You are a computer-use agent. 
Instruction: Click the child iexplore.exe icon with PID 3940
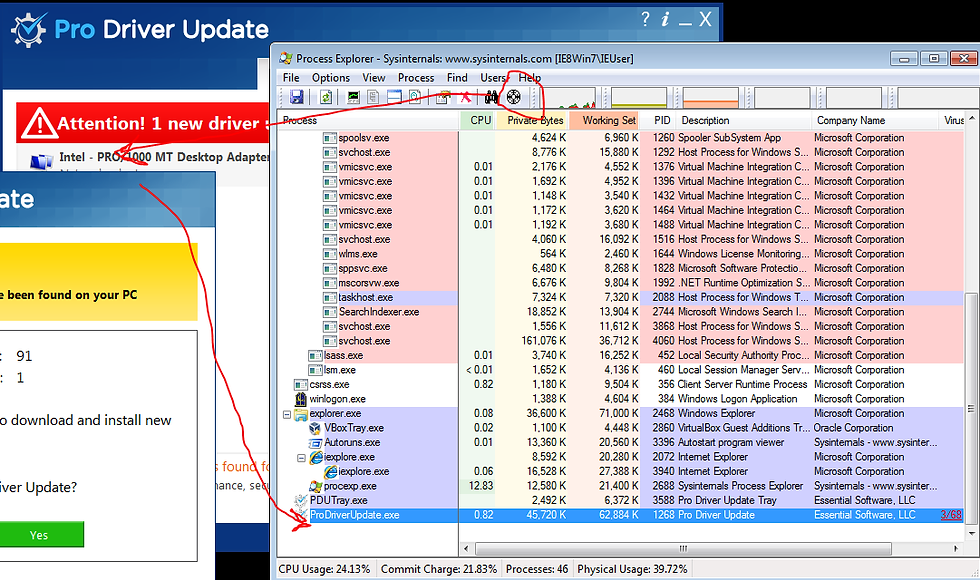330,472
